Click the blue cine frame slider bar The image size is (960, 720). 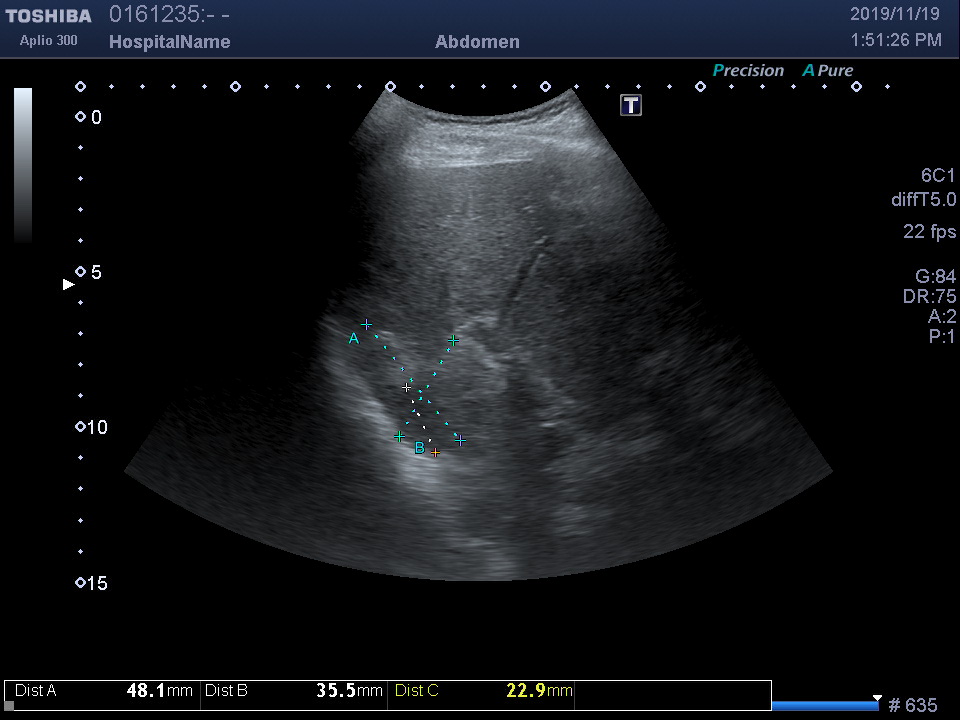[x=825, y=705]
